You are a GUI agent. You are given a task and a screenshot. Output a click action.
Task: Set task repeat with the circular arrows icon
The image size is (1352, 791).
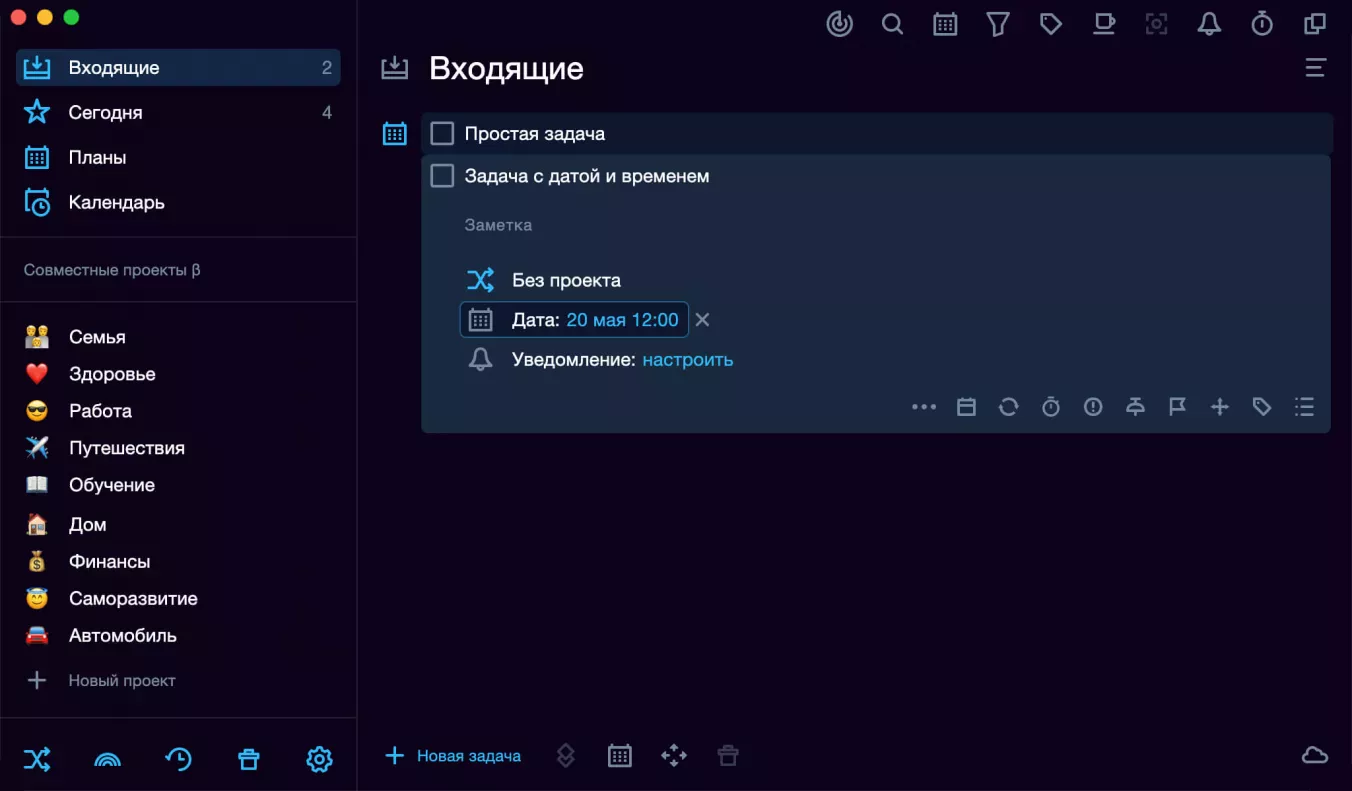[x=1008, y=407]
